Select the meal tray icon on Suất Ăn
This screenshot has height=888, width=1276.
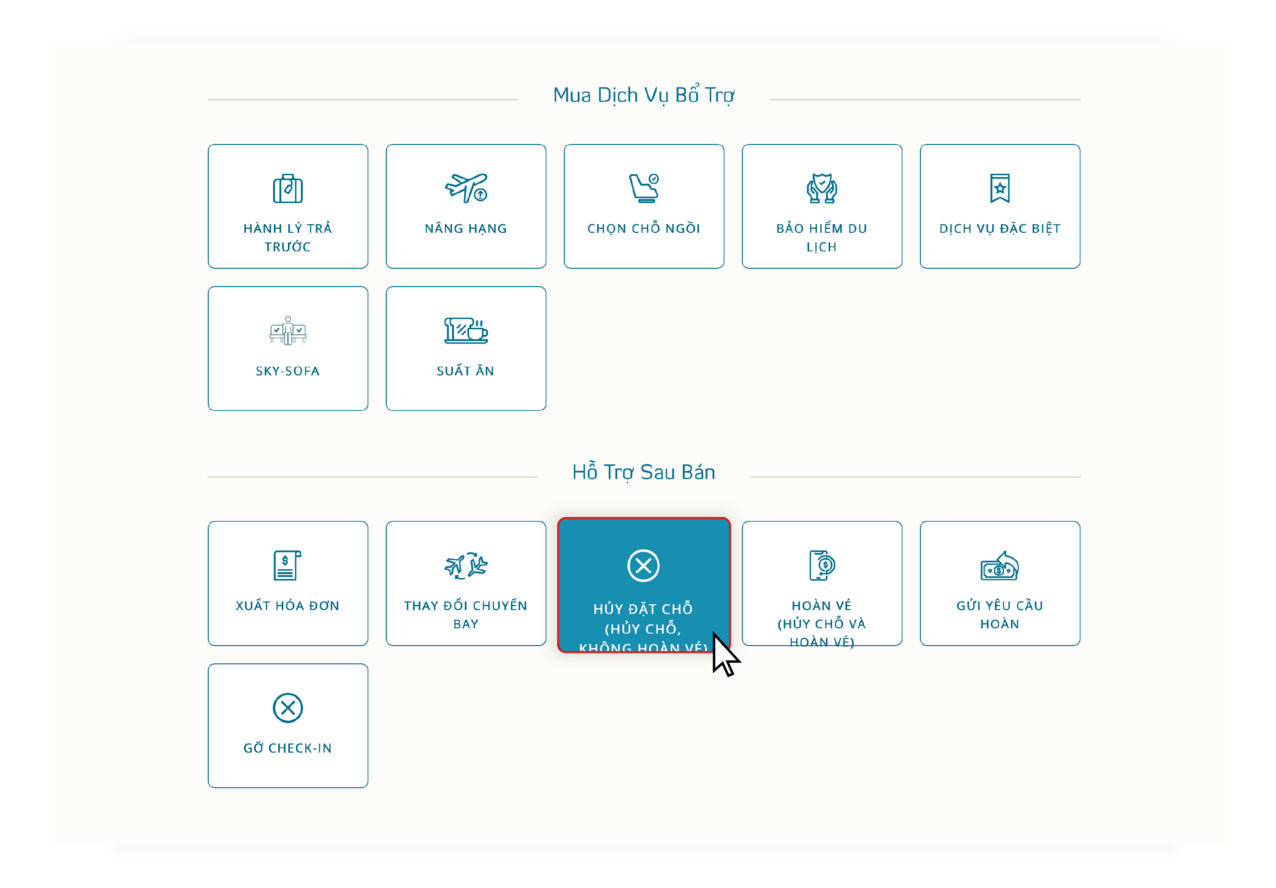pos(465,328)
